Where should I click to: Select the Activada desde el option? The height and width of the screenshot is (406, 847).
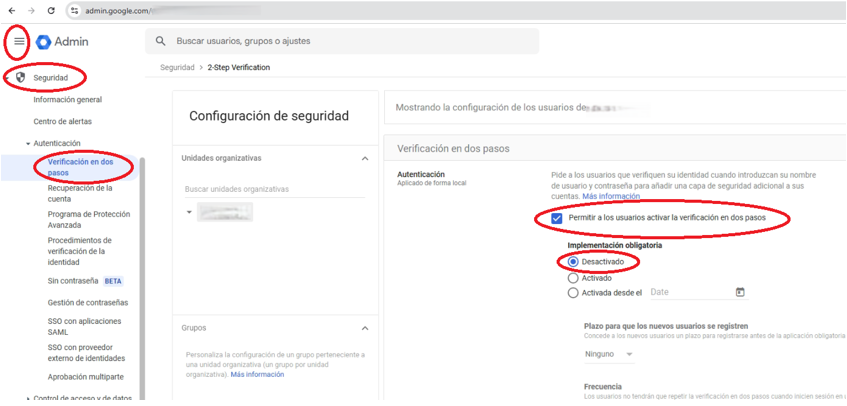pyautogui.click(x=573, y=293)
